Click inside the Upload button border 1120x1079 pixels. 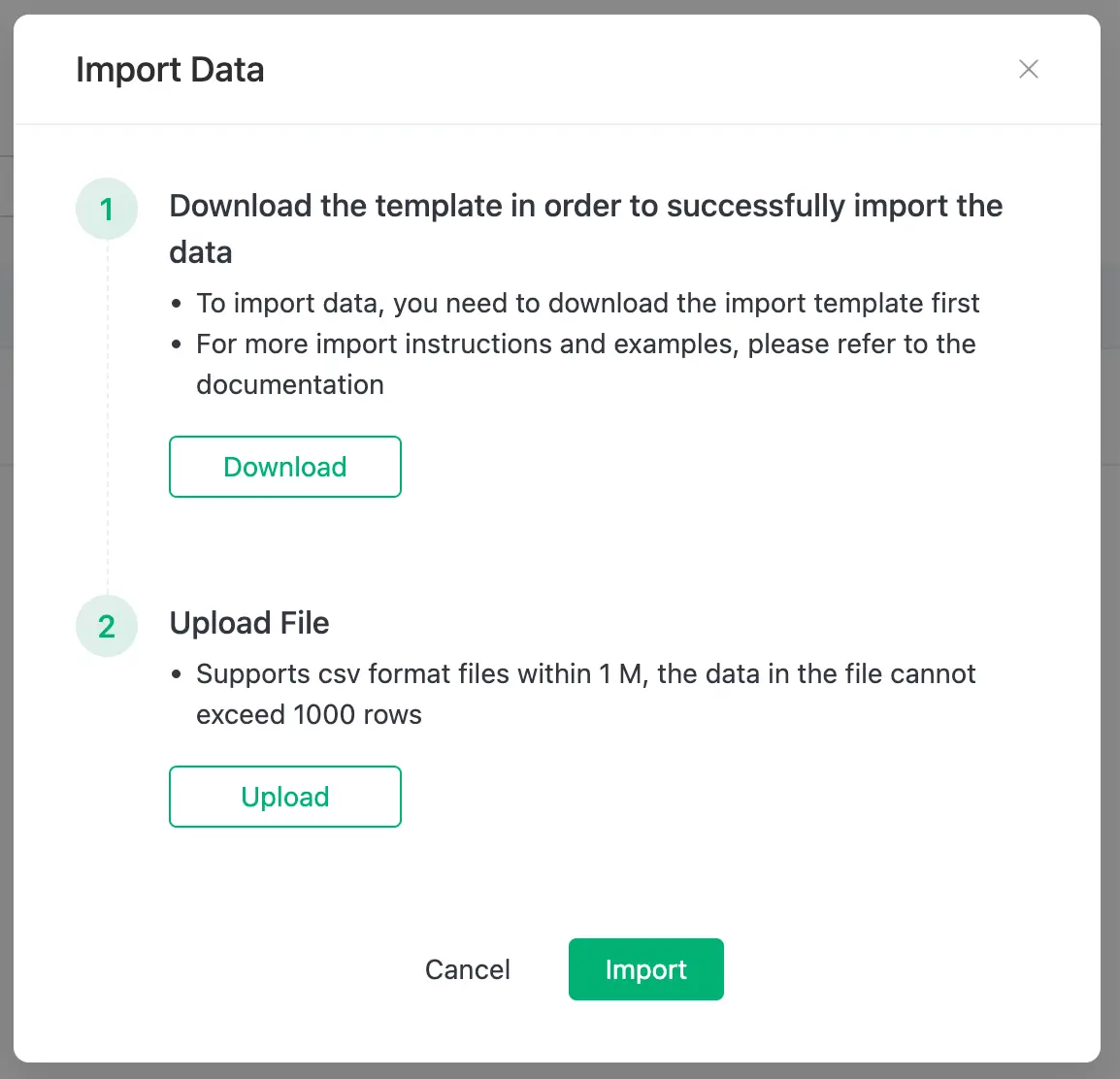pos(284,797)
